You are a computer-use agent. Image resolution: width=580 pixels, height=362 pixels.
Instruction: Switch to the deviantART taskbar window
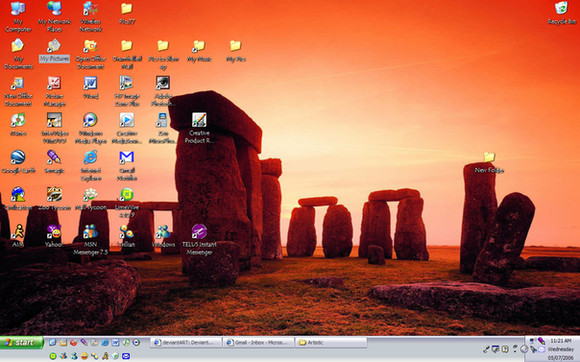pos(186,342)
